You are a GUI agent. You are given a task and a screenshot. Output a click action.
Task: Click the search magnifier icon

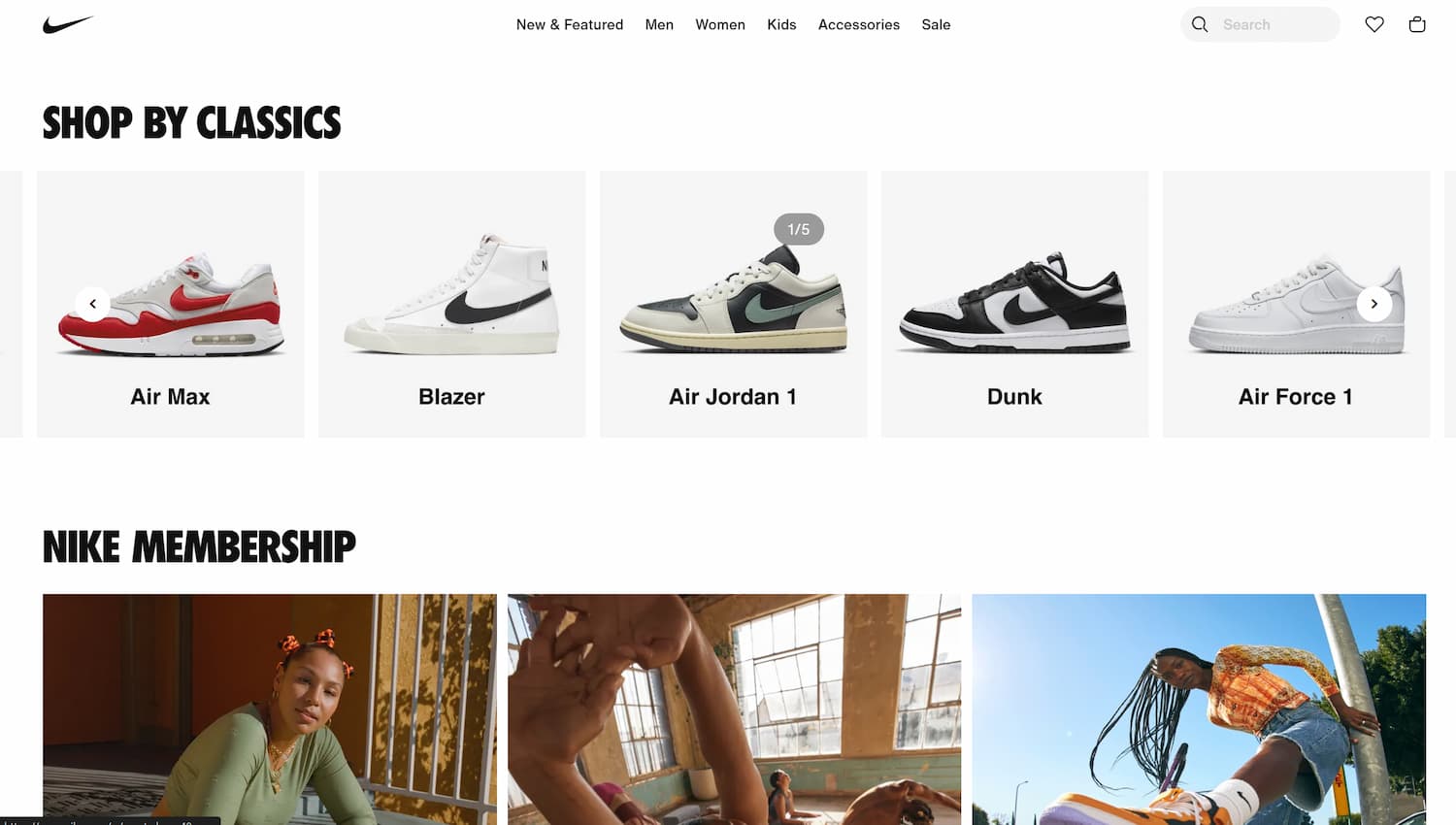click(1200, 24)
